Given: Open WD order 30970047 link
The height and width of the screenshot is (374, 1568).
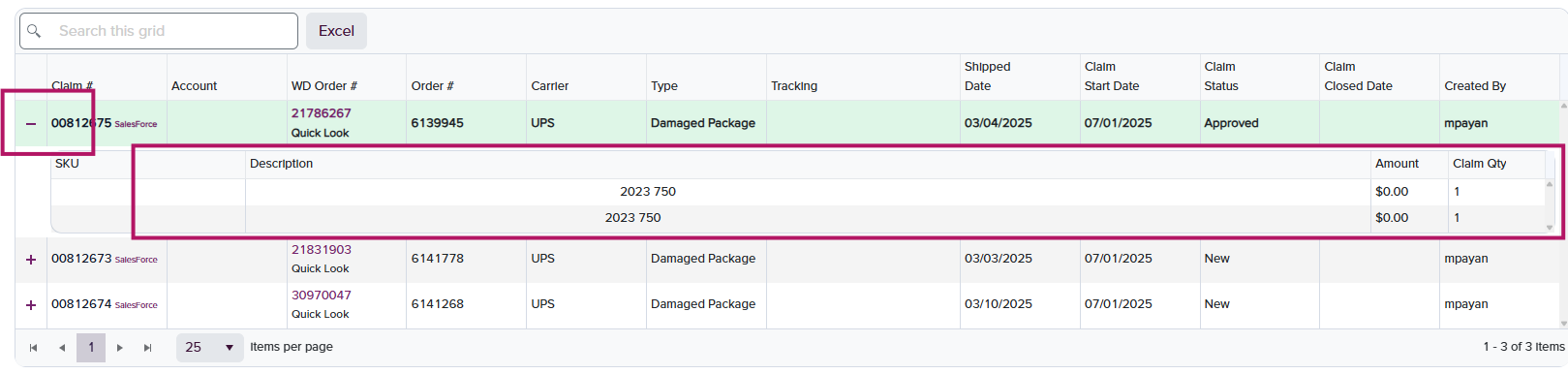Looking at the screenshot, I should pyautogui.click(x=322, y=296).
